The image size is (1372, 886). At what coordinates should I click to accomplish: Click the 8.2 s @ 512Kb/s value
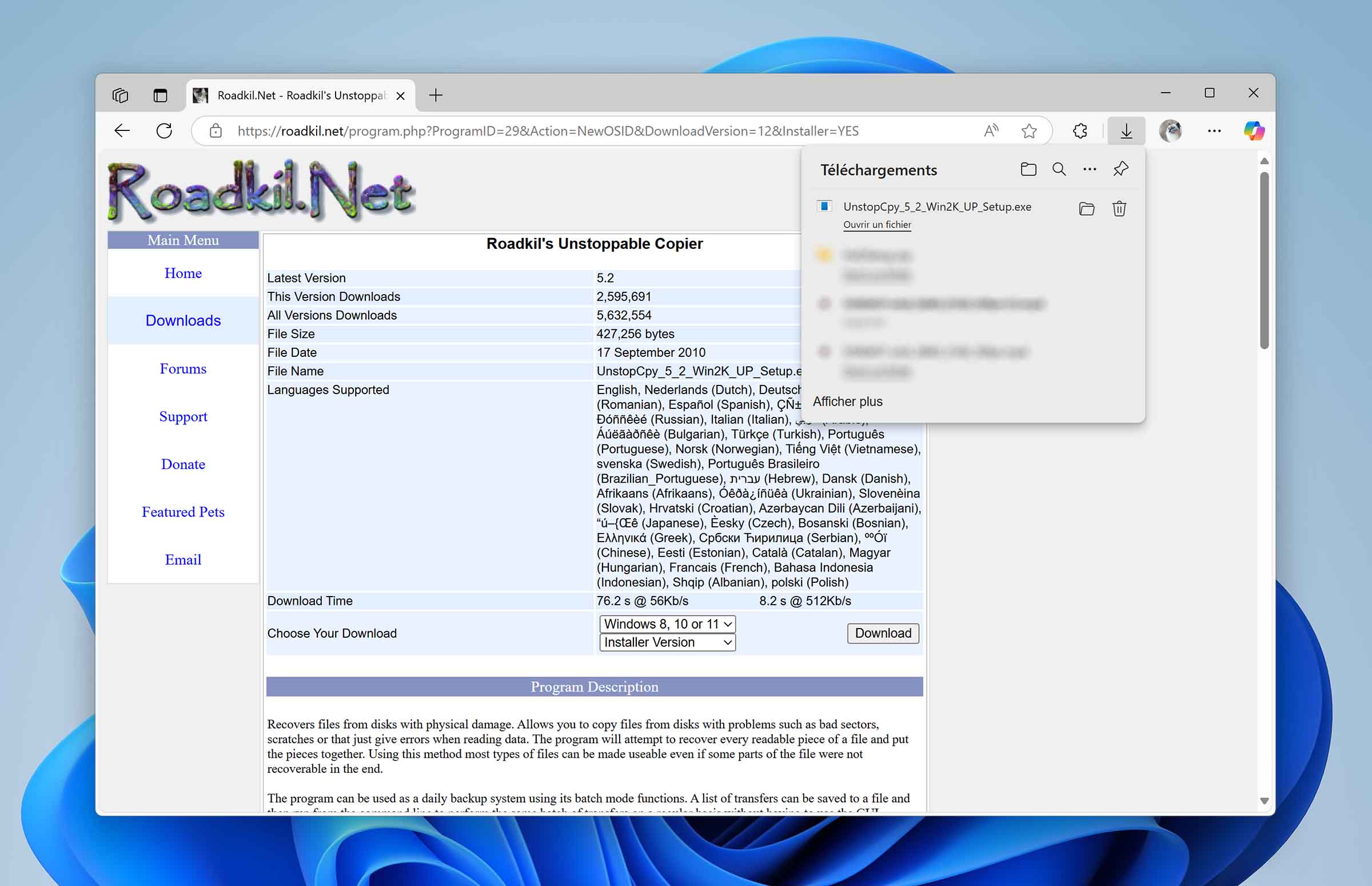(804, 601)
